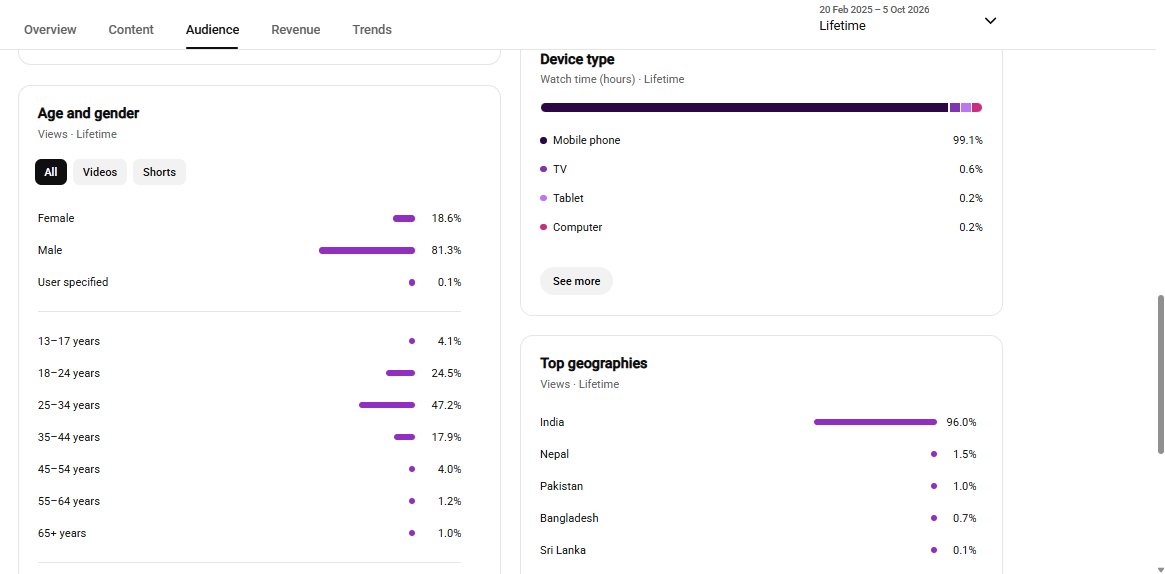Image resolution: width=1165 pixels, height=574 pixels.
Task: Click the 47.2% value
Action: [447, 405]
